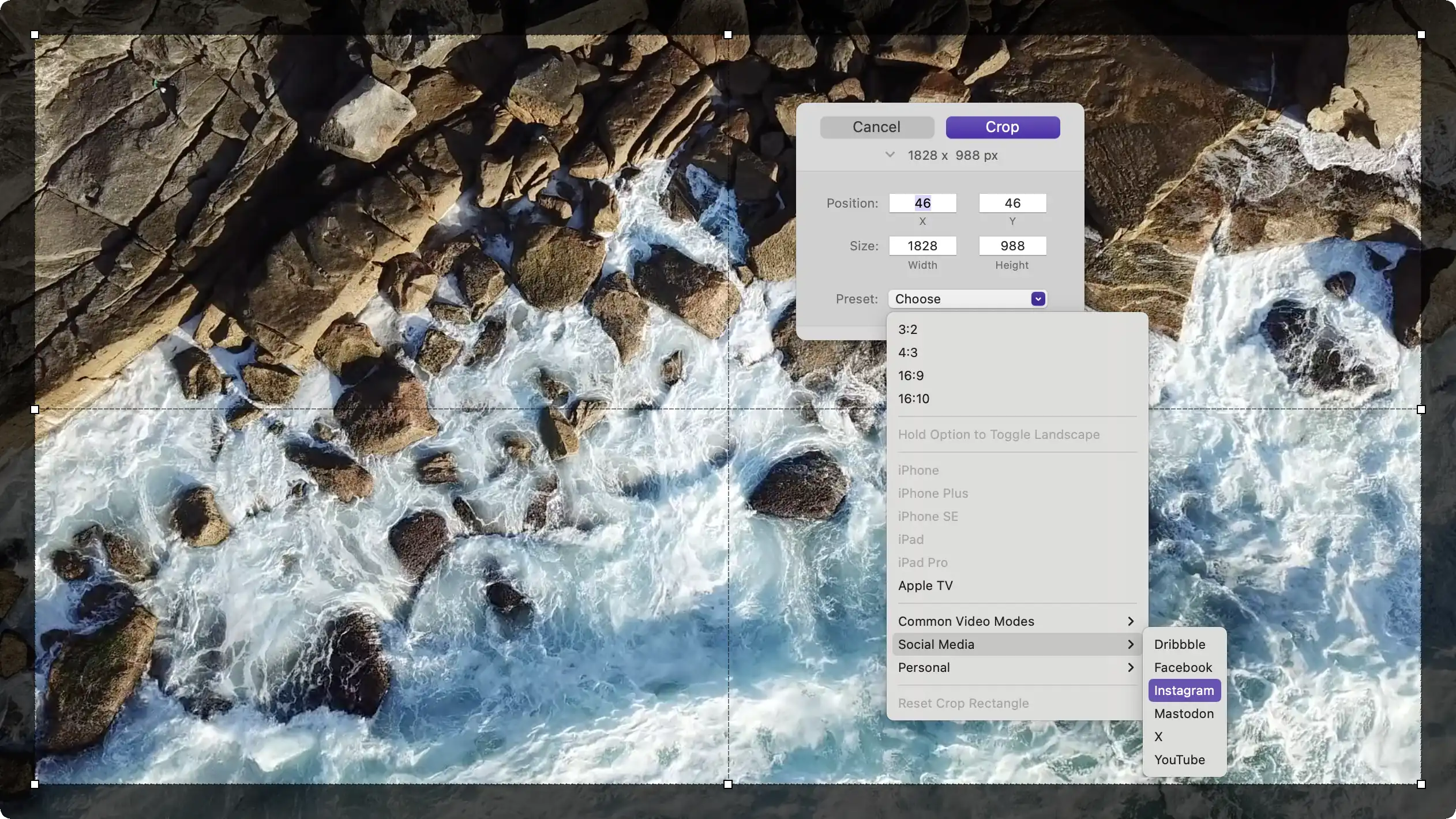Image resolution: width=1456 pixels, height=819 pixels.
Task: Pick the Dribbble preset
Action: 1179,644
